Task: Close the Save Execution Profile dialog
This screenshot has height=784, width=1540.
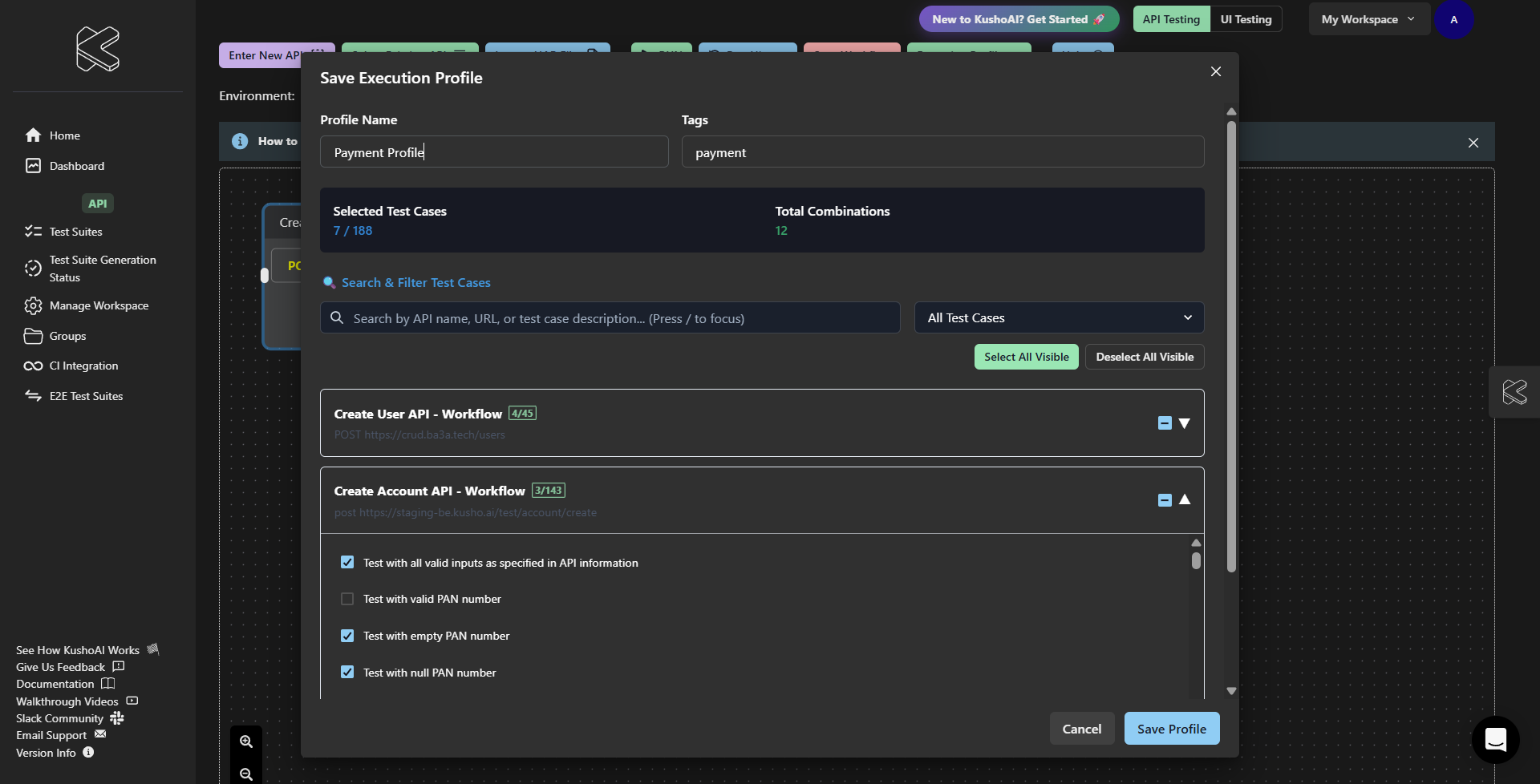Action: click(1215, 71)
